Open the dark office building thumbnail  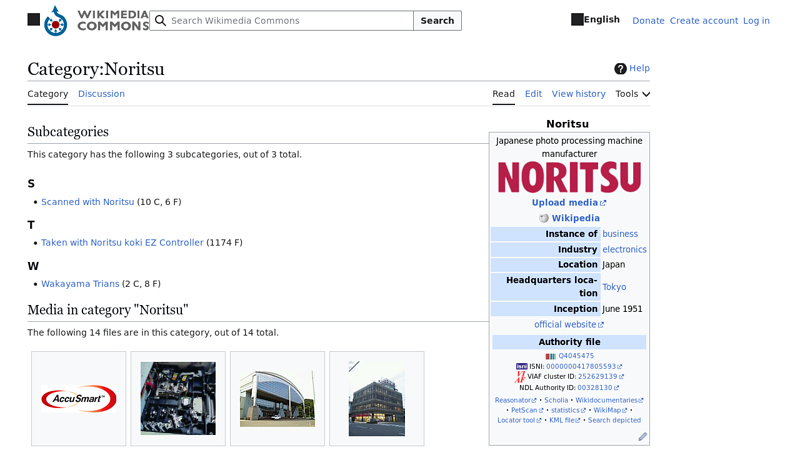point(377,398)
